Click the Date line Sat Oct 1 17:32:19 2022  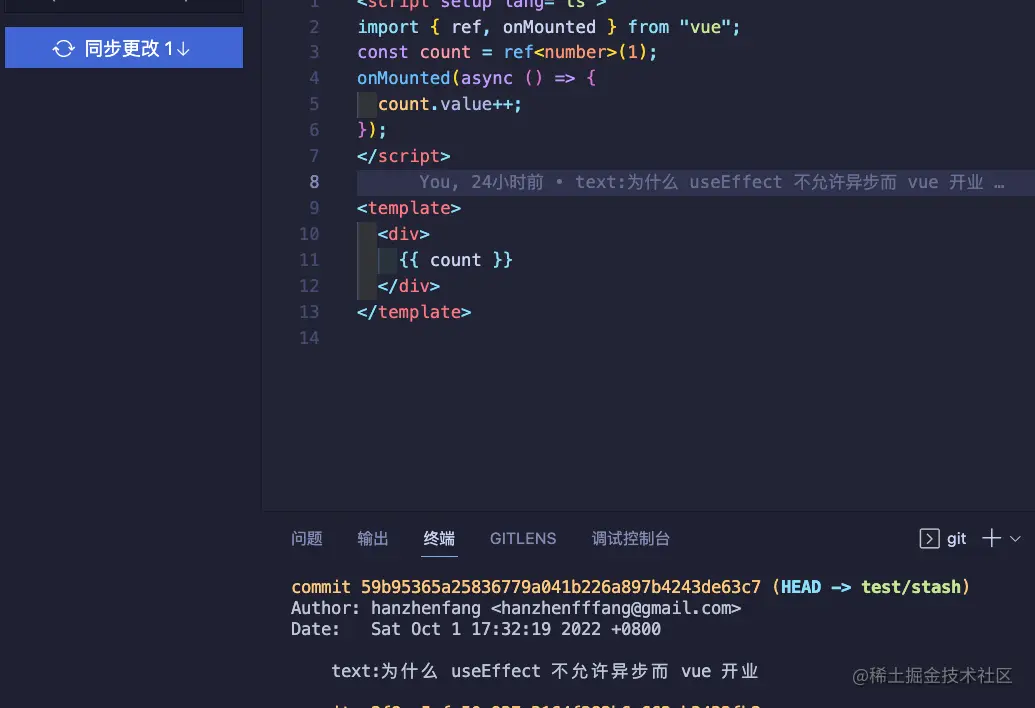pos(475,629)
